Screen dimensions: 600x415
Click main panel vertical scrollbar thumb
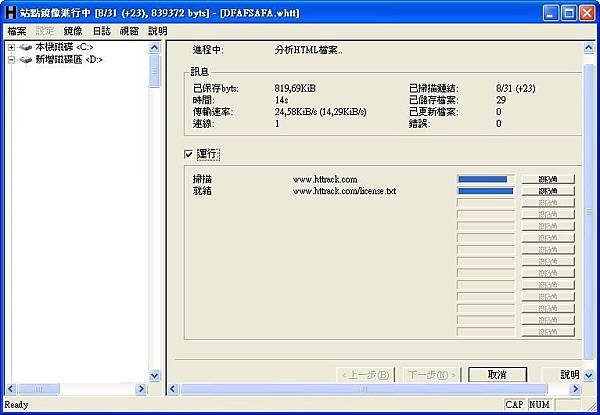[x=589, y=211]
